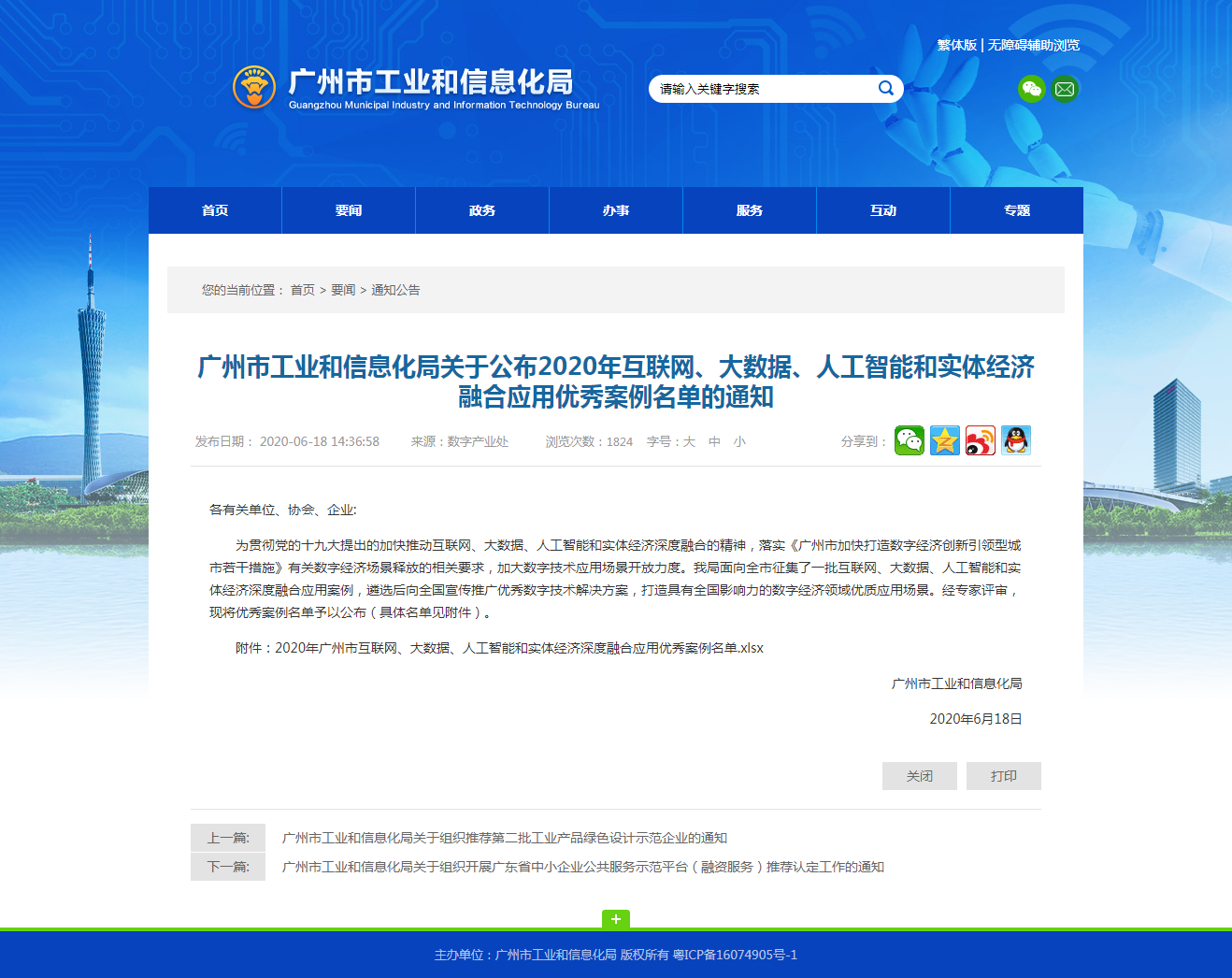Click the bureau title 广州市工业和信息化局 in header

(431, 81)
